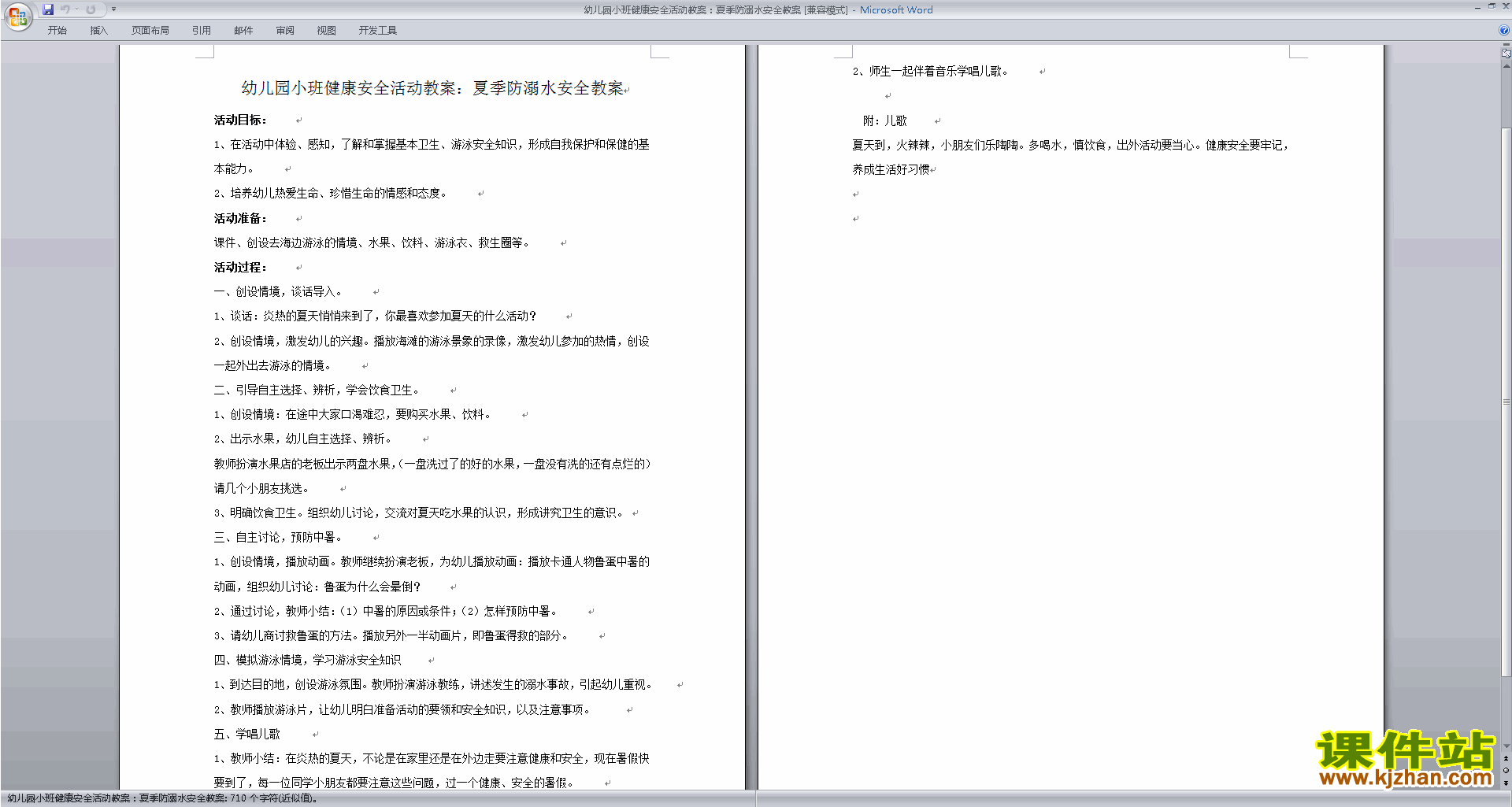Switch to the 开始 ribbon tab
The image size is (1512, 807).
coord(57,31)
